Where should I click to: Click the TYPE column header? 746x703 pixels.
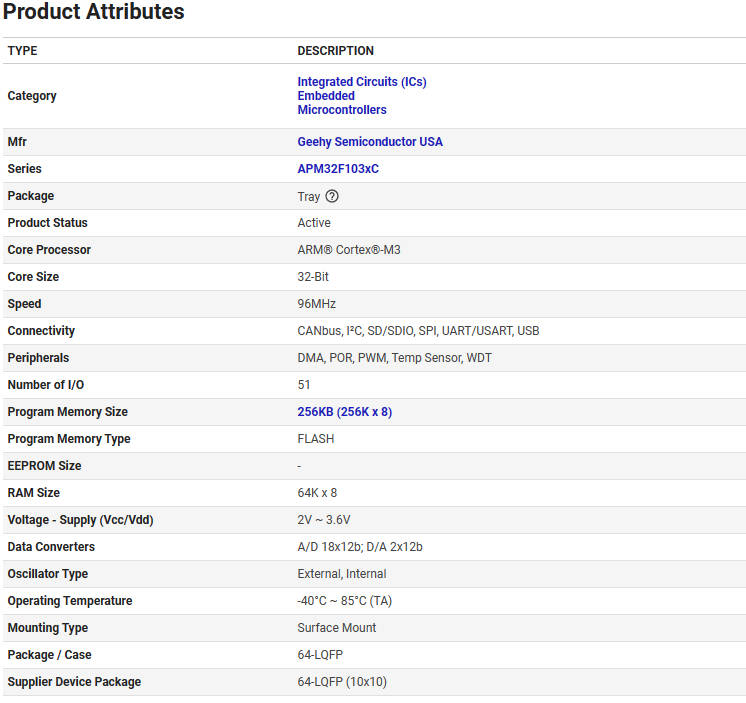[22, 51]
